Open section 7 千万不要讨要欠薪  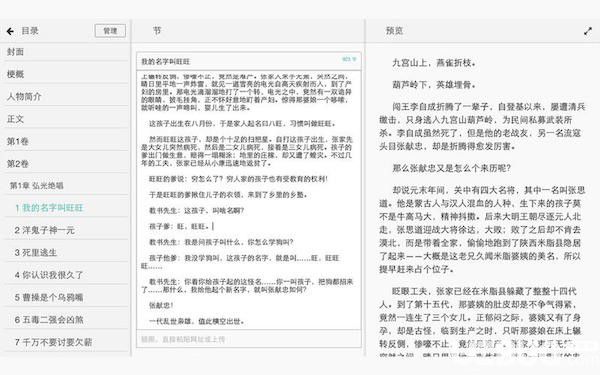[67, 342]
